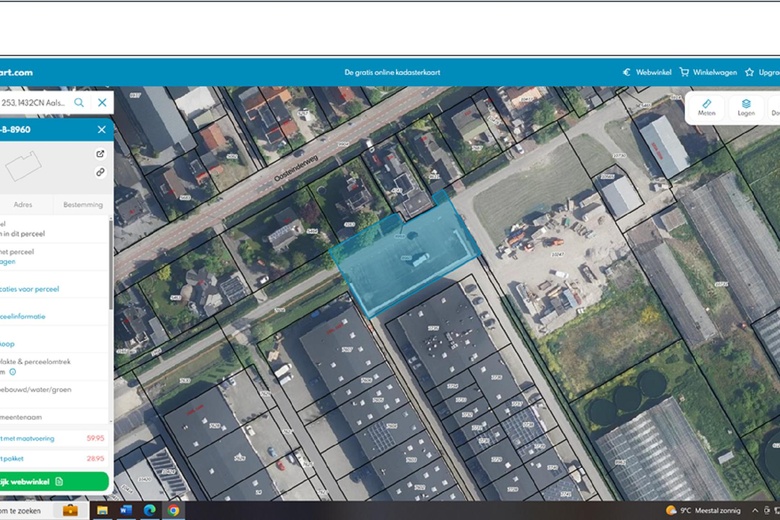Open the taskbar weather widget
This screenshot has width=780, height=520.
point(705,510)
